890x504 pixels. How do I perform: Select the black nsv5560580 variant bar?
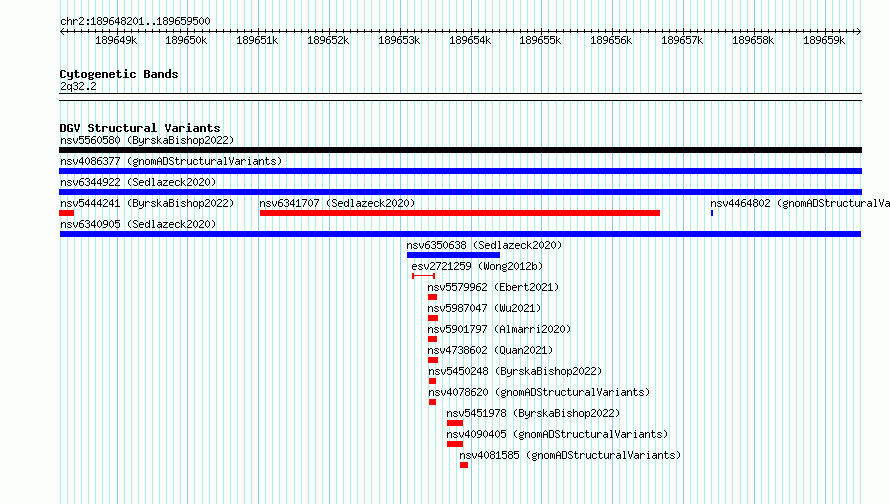point(460,150)
